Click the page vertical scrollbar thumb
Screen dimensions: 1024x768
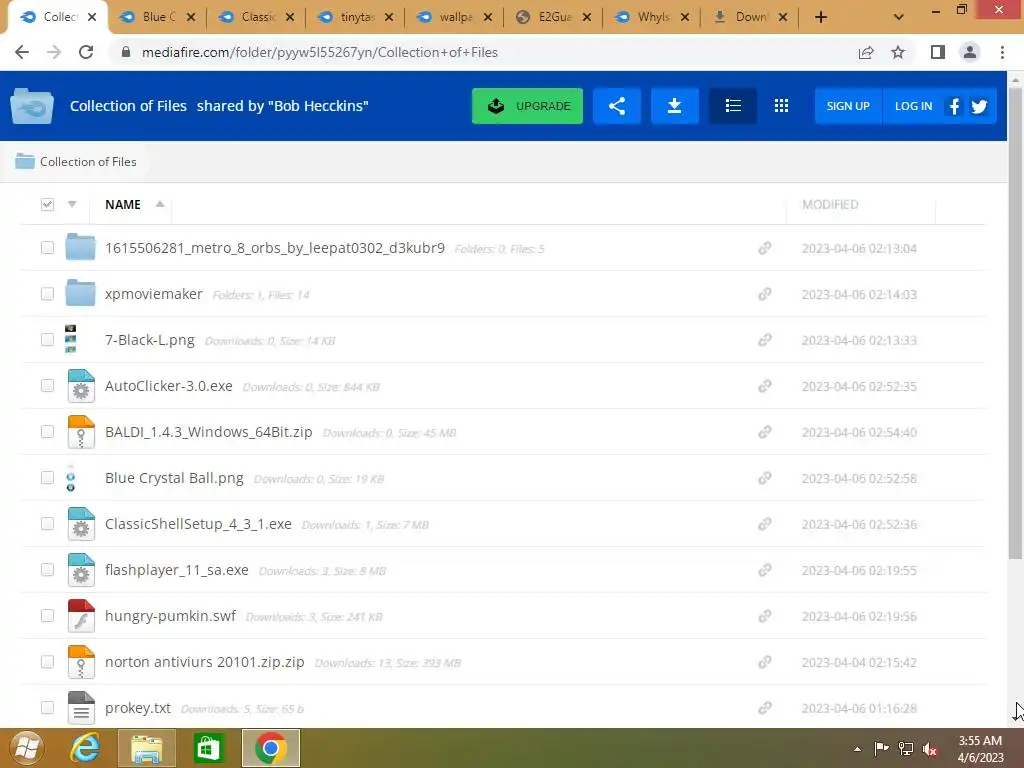tap(1015, 324)
